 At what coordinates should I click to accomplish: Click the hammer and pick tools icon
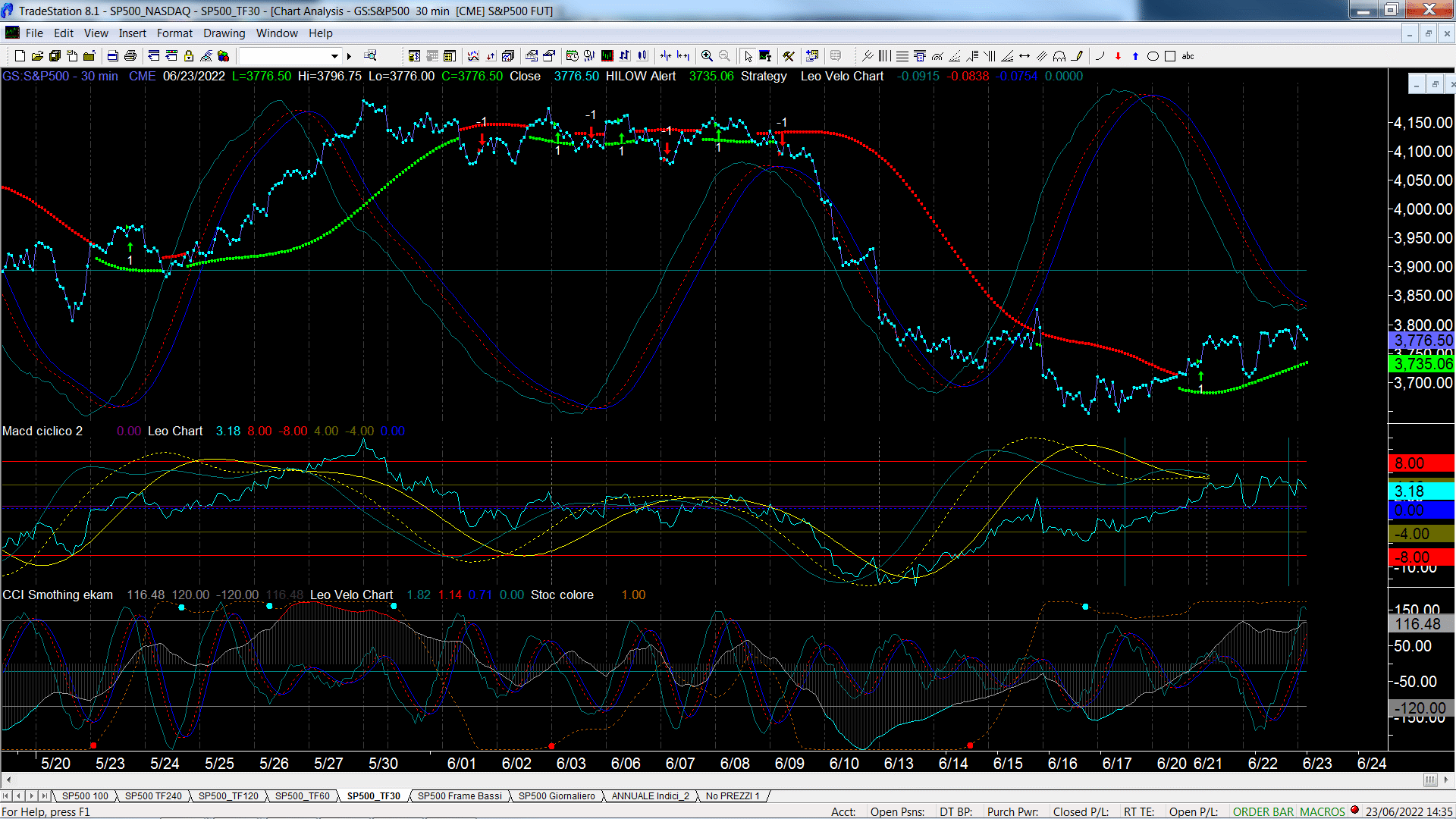coord(789,56)
